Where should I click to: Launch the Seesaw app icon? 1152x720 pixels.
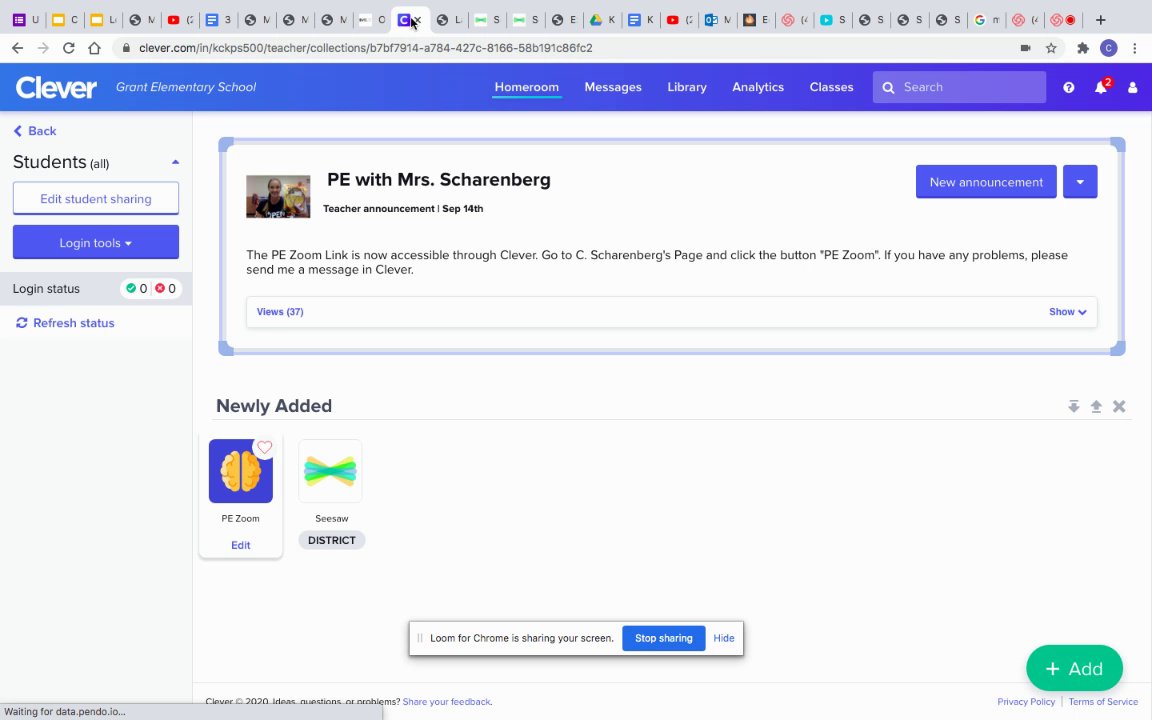[x=330, y=471]
